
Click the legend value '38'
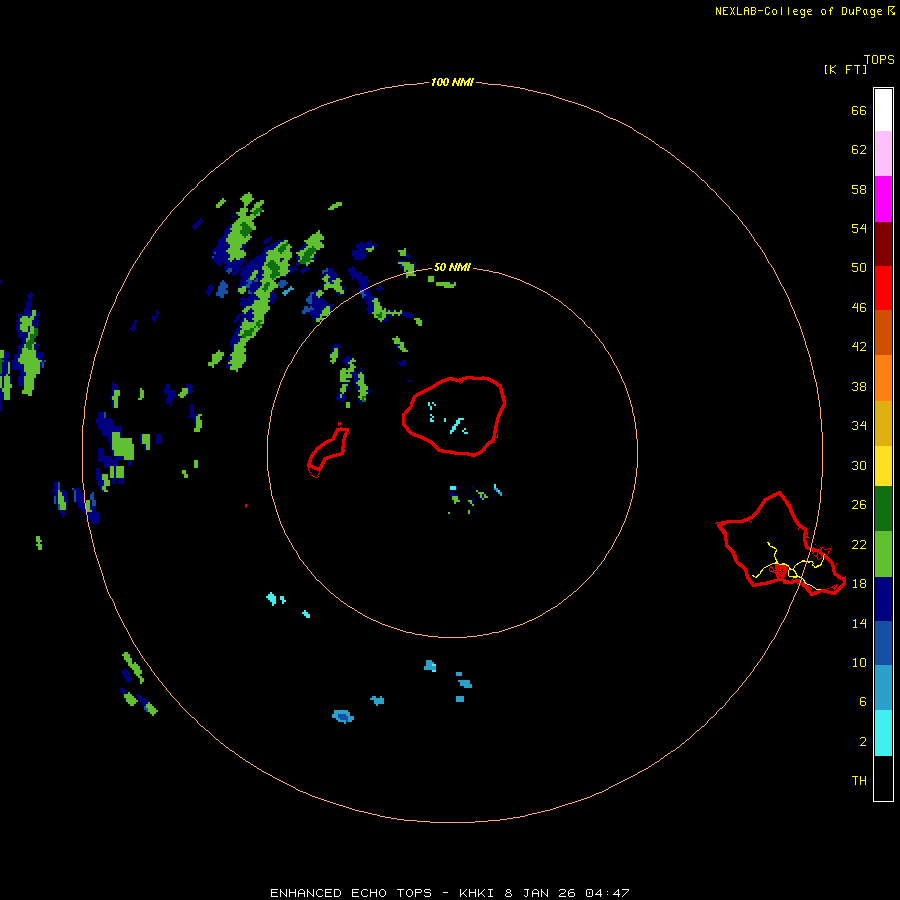coord(859,387)
